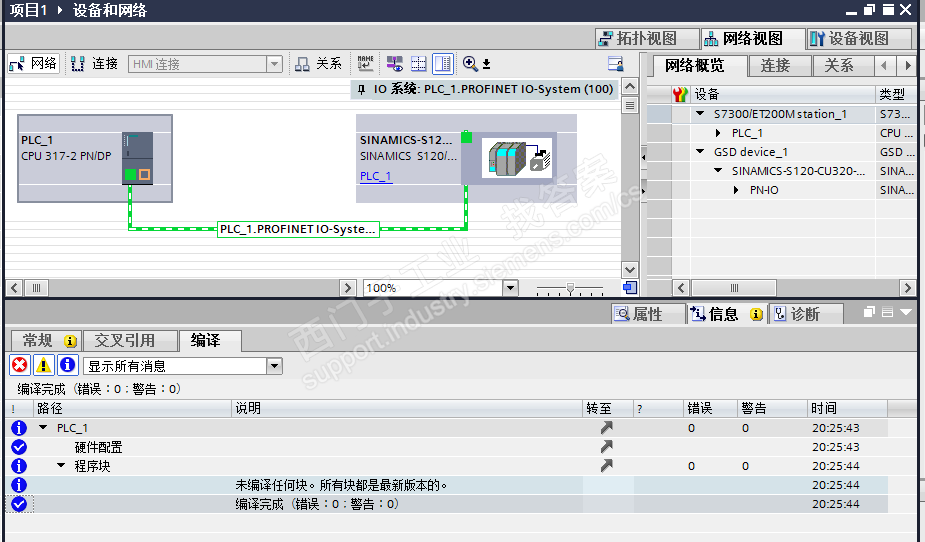The image size is (925, 542).
Task: Click the go-to arrow for PLC_1 row
Action: click(606, 427)
